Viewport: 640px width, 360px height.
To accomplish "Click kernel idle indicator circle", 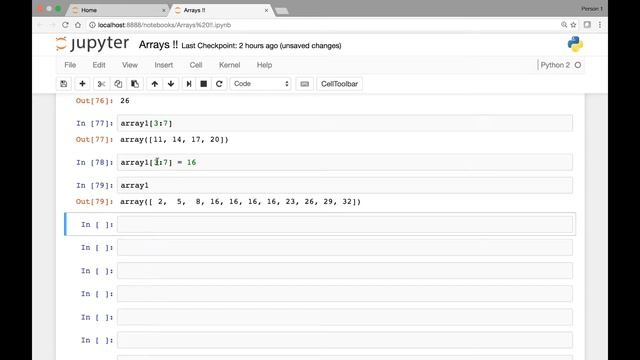I will click(x=578, y=65).
